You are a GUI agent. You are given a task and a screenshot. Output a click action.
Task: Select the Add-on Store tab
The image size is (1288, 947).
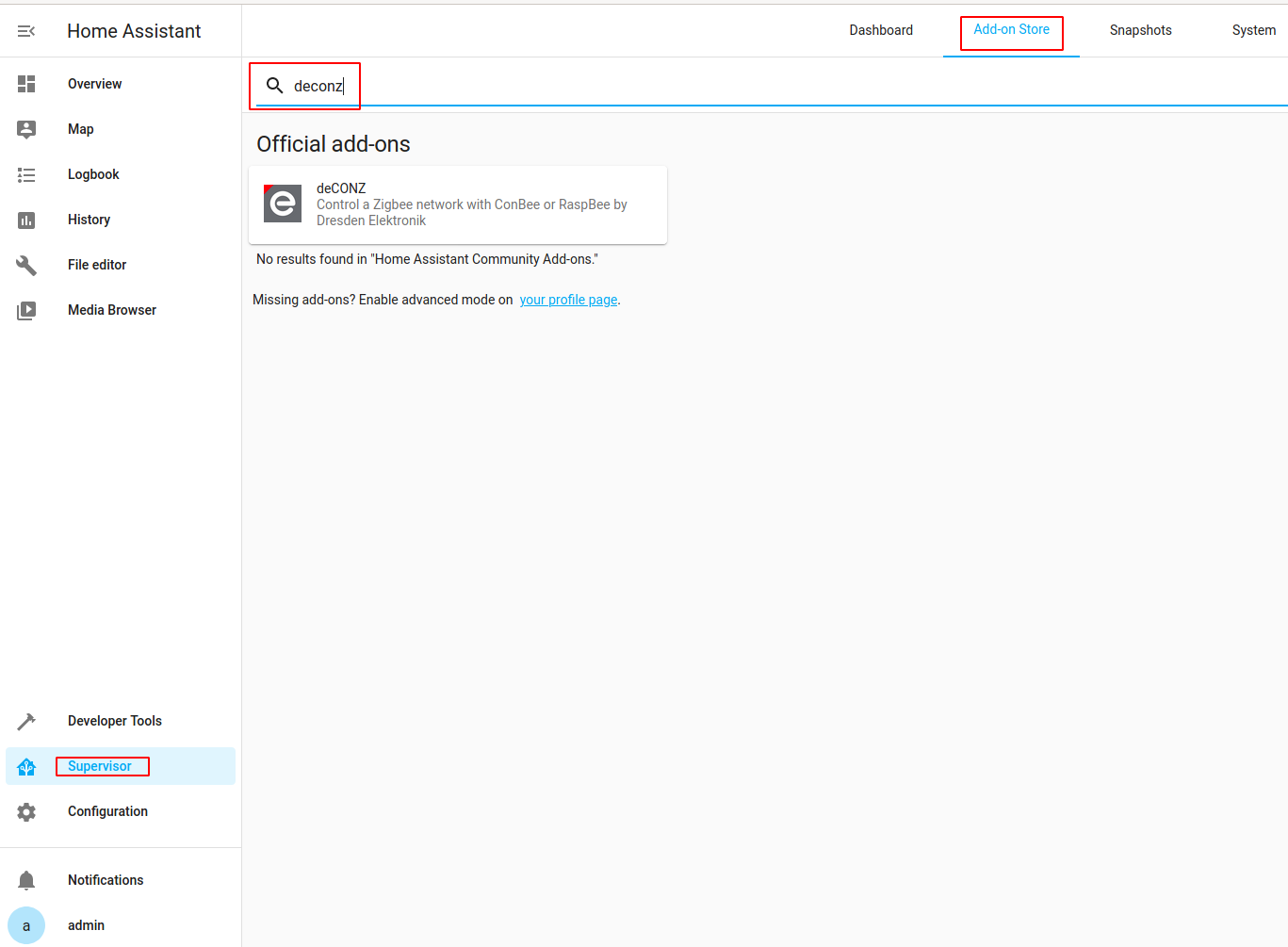tap(1011, 30)
